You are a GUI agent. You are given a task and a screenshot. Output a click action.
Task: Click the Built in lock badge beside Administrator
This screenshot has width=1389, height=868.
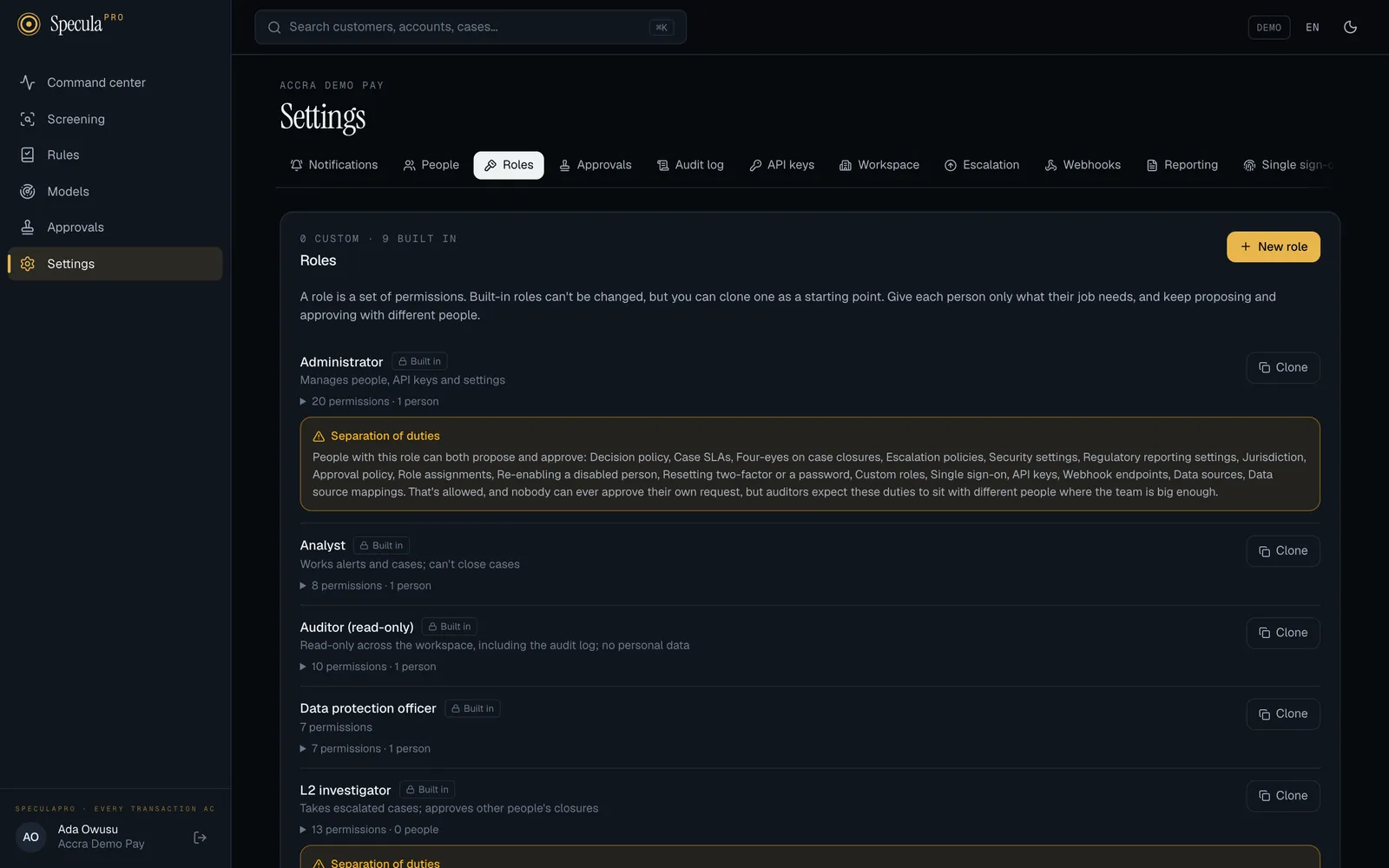point(419,362)
